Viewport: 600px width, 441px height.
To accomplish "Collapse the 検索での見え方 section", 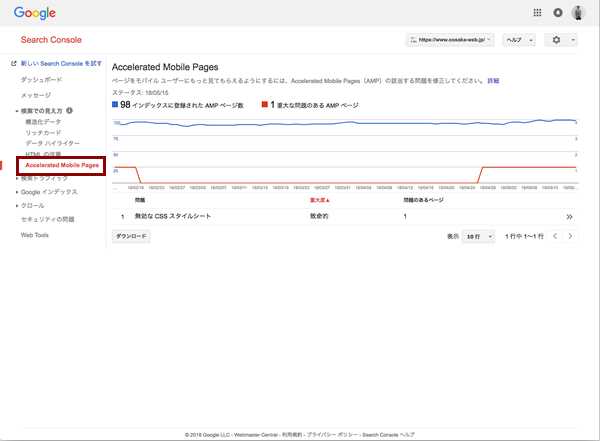I will point(17,111).
